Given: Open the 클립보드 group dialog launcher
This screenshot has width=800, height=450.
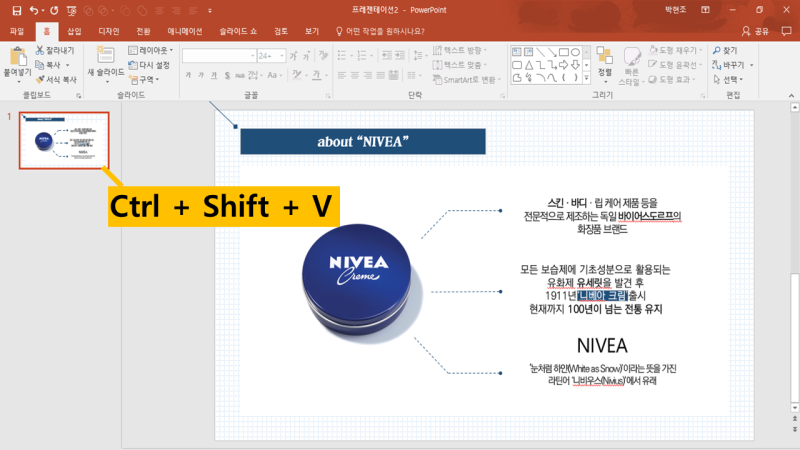Looking at the screenshot, I should tap(79, 95).
